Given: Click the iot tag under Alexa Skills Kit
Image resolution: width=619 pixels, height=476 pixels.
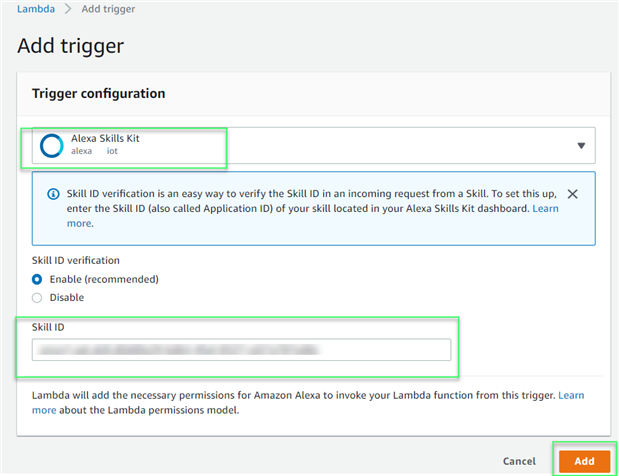Looking at the screenshot, I should point(113,152).
